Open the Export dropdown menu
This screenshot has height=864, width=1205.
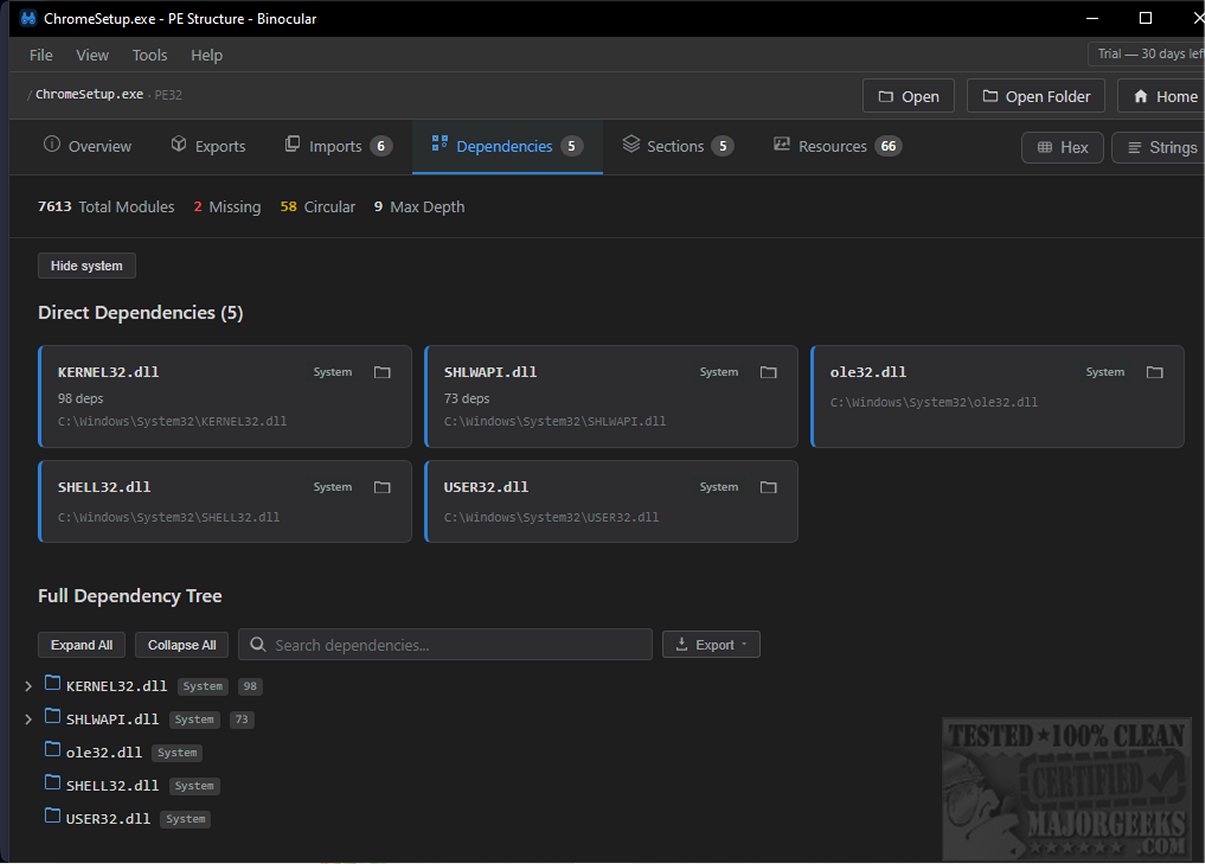[711, 645]
